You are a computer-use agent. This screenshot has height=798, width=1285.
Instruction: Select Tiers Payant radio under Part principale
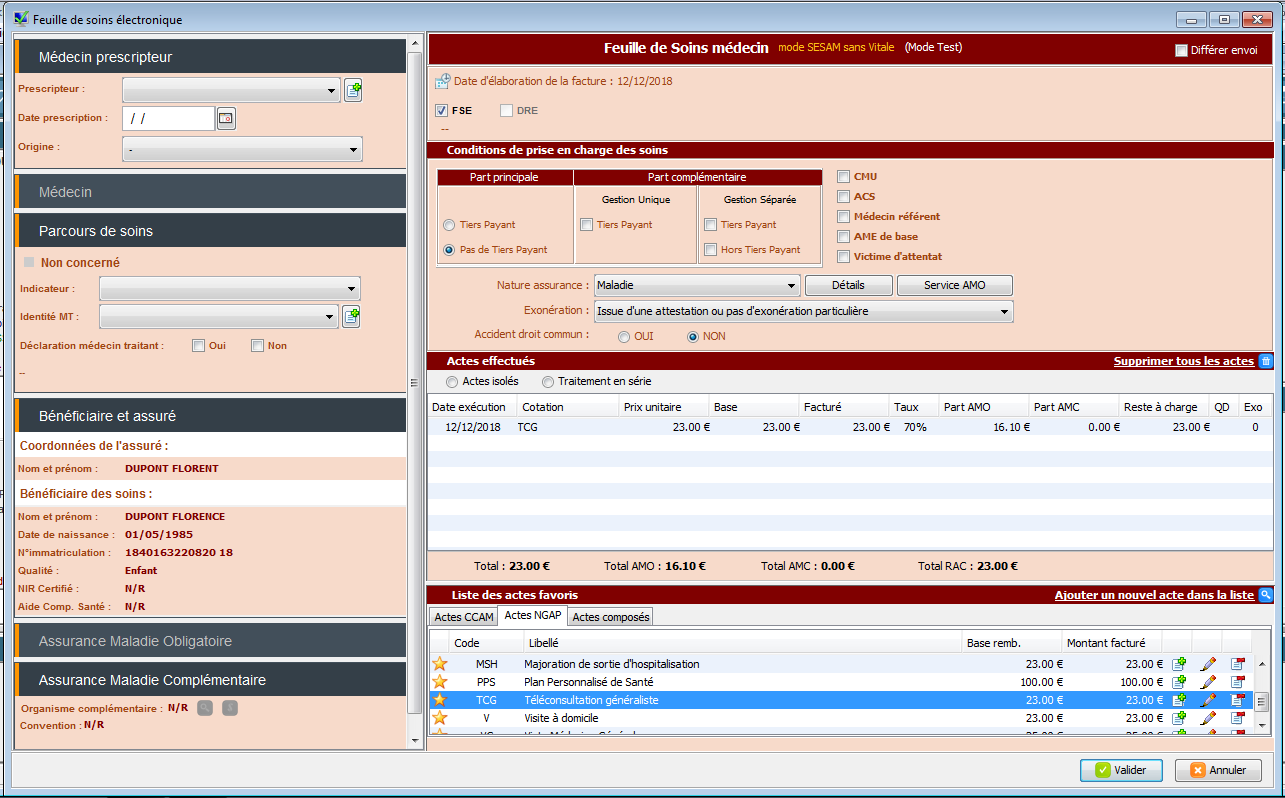tap(449, 225)
